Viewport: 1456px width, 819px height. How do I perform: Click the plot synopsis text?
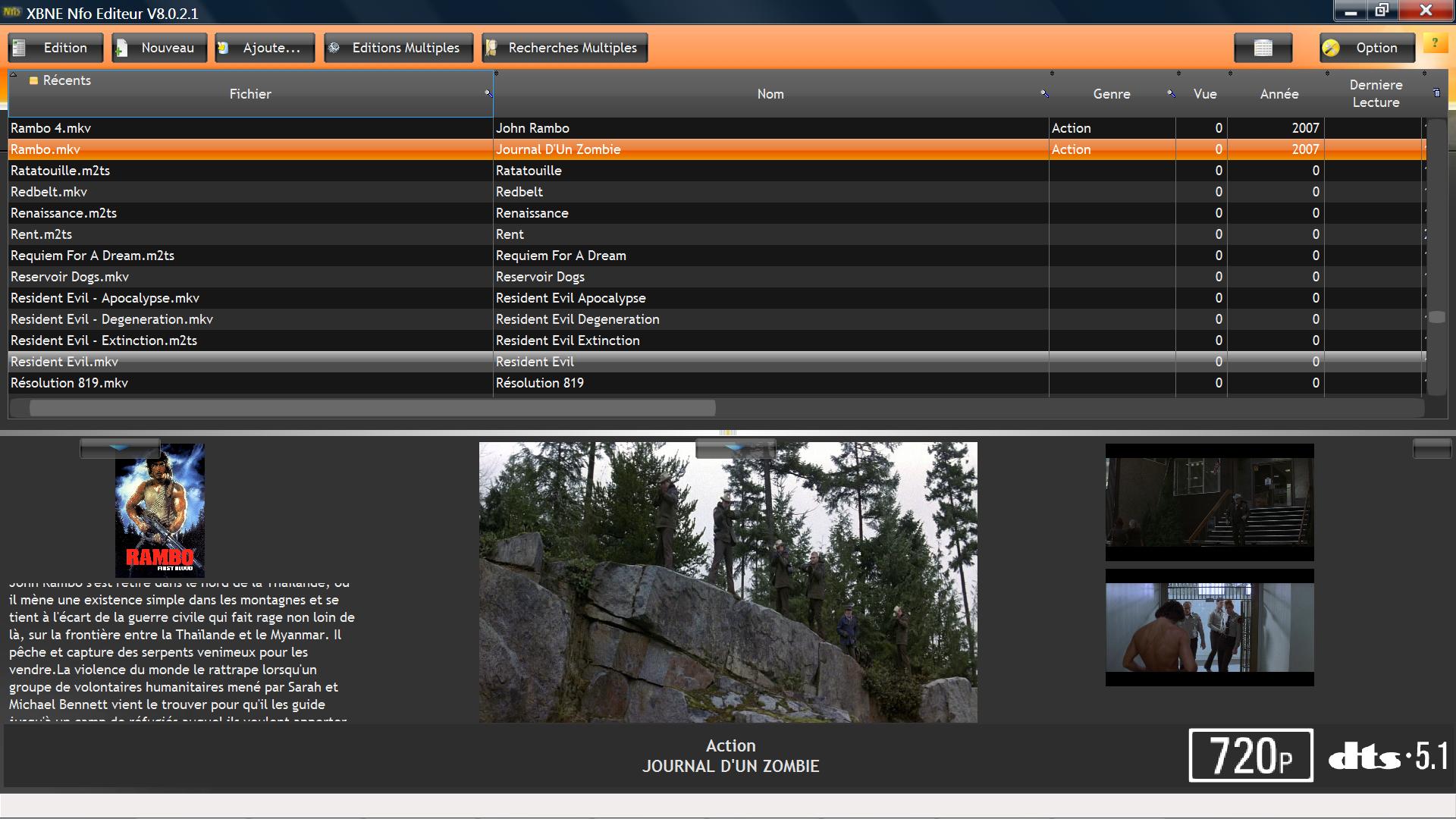tap(182, 652)
